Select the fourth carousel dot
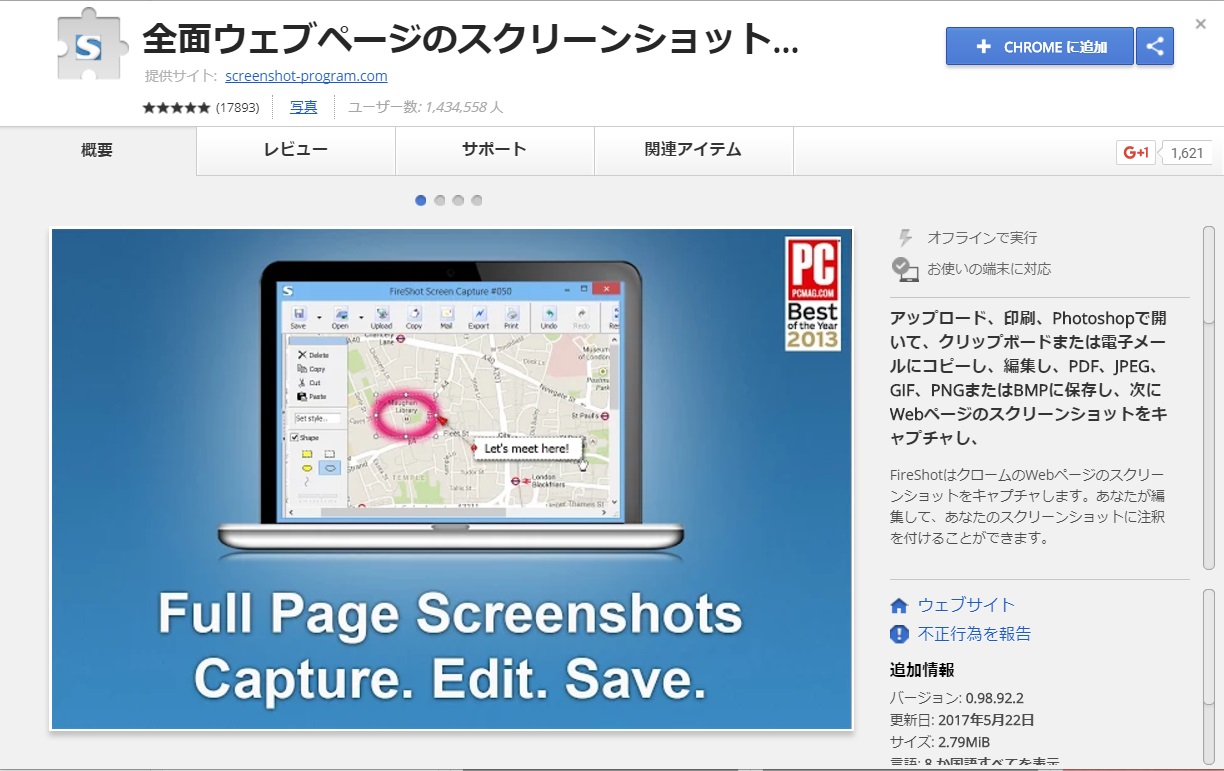This screenshot has width=1224, height=771. pos(477,200)
